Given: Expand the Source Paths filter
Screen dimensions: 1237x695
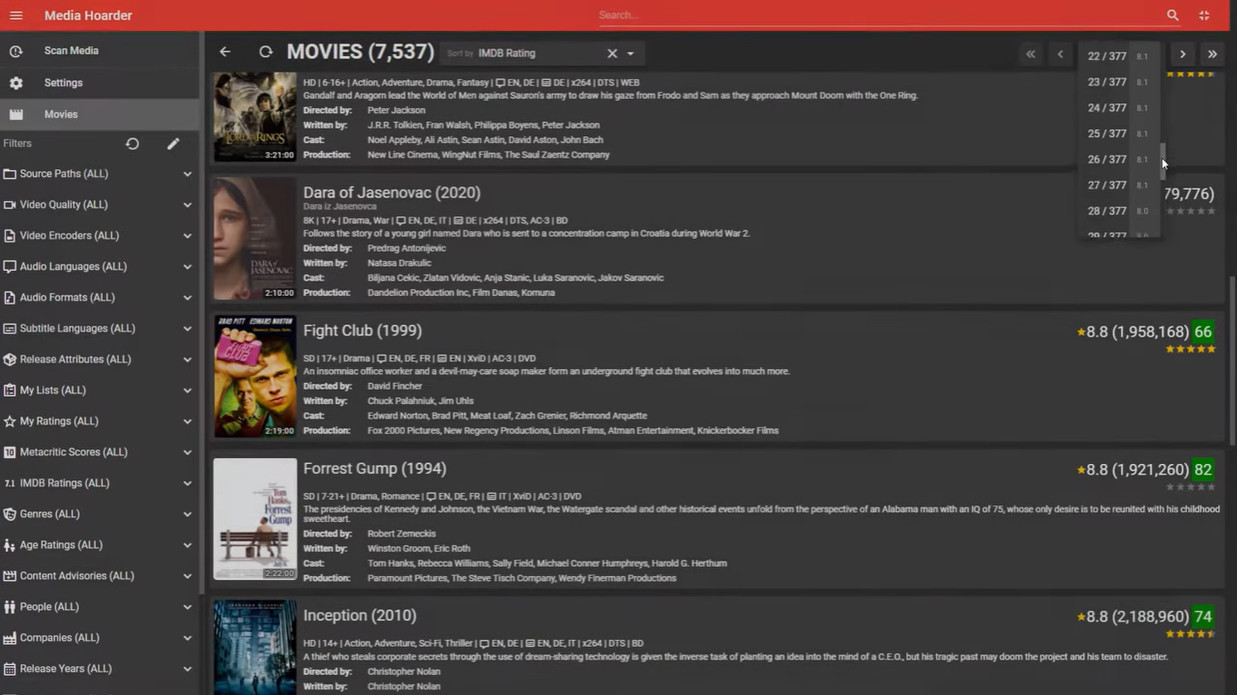Looking at the screenshot, I should [187, 174].
